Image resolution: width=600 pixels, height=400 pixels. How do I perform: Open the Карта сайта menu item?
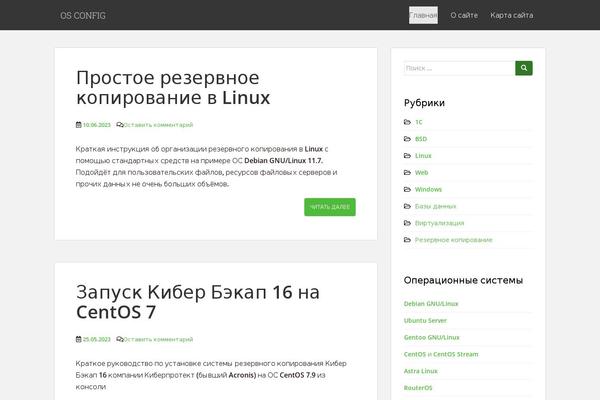512,15
